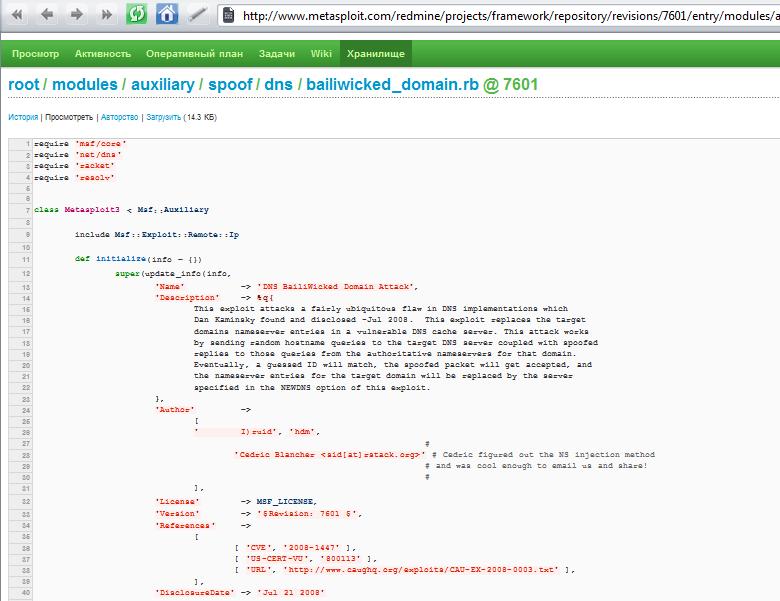Screen dimensions: 780x601
Task: Select the Хранилище tab
Action: click(376, 54)
